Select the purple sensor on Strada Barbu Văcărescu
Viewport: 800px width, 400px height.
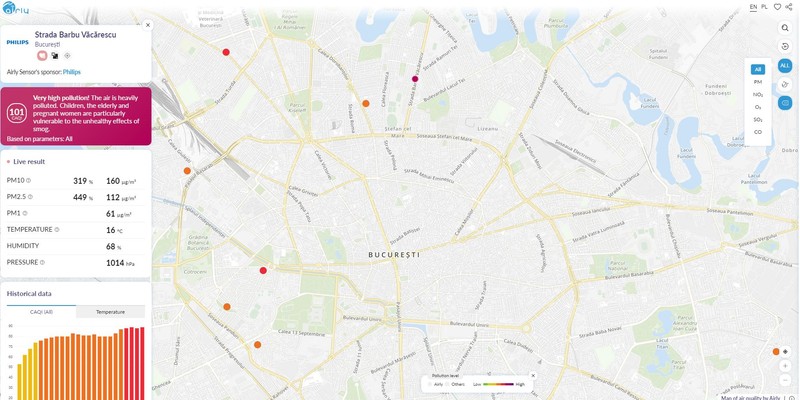click(415, 79)
